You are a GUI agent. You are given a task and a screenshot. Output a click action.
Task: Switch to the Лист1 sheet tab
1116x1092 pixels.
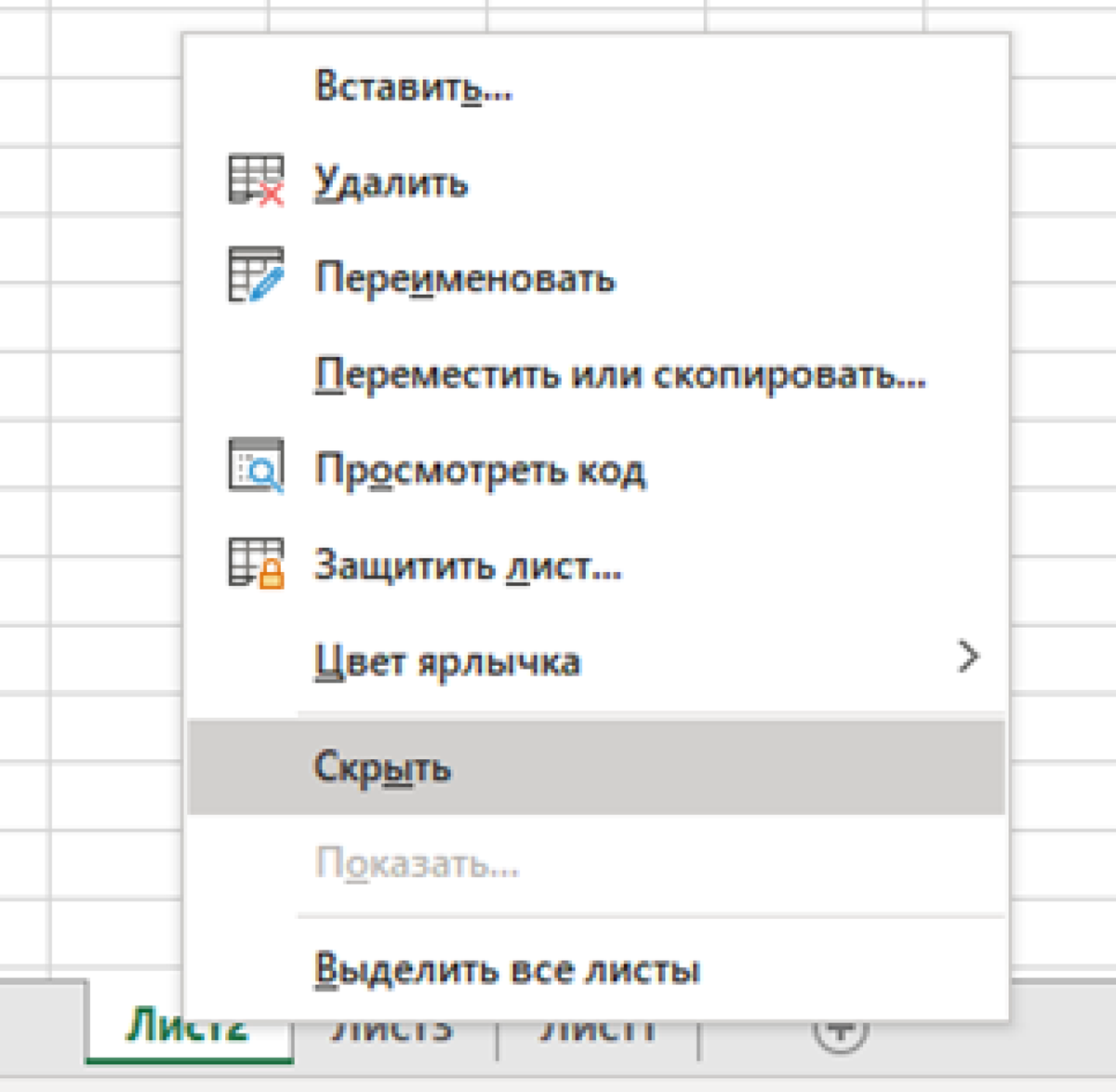[600, 1027]
